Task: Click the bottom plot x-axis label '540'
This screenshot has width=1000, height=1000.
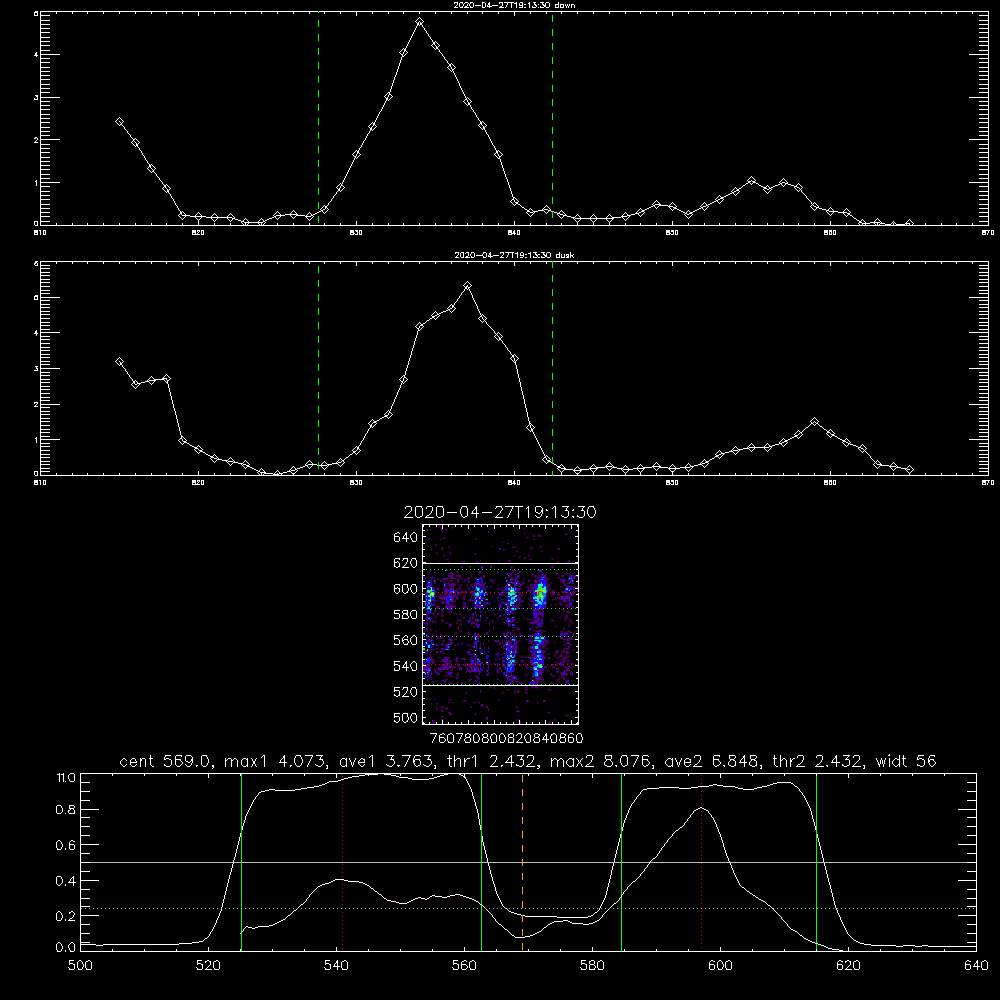Action: point(336,966)
